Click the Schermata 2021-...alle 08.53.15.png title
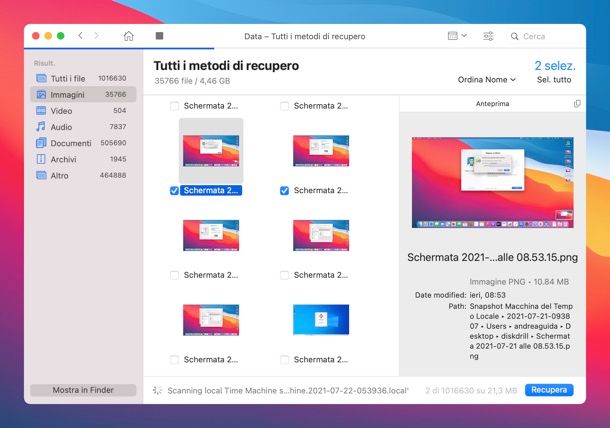The width and height of the screenshot is (610, 428). (493, 257)
